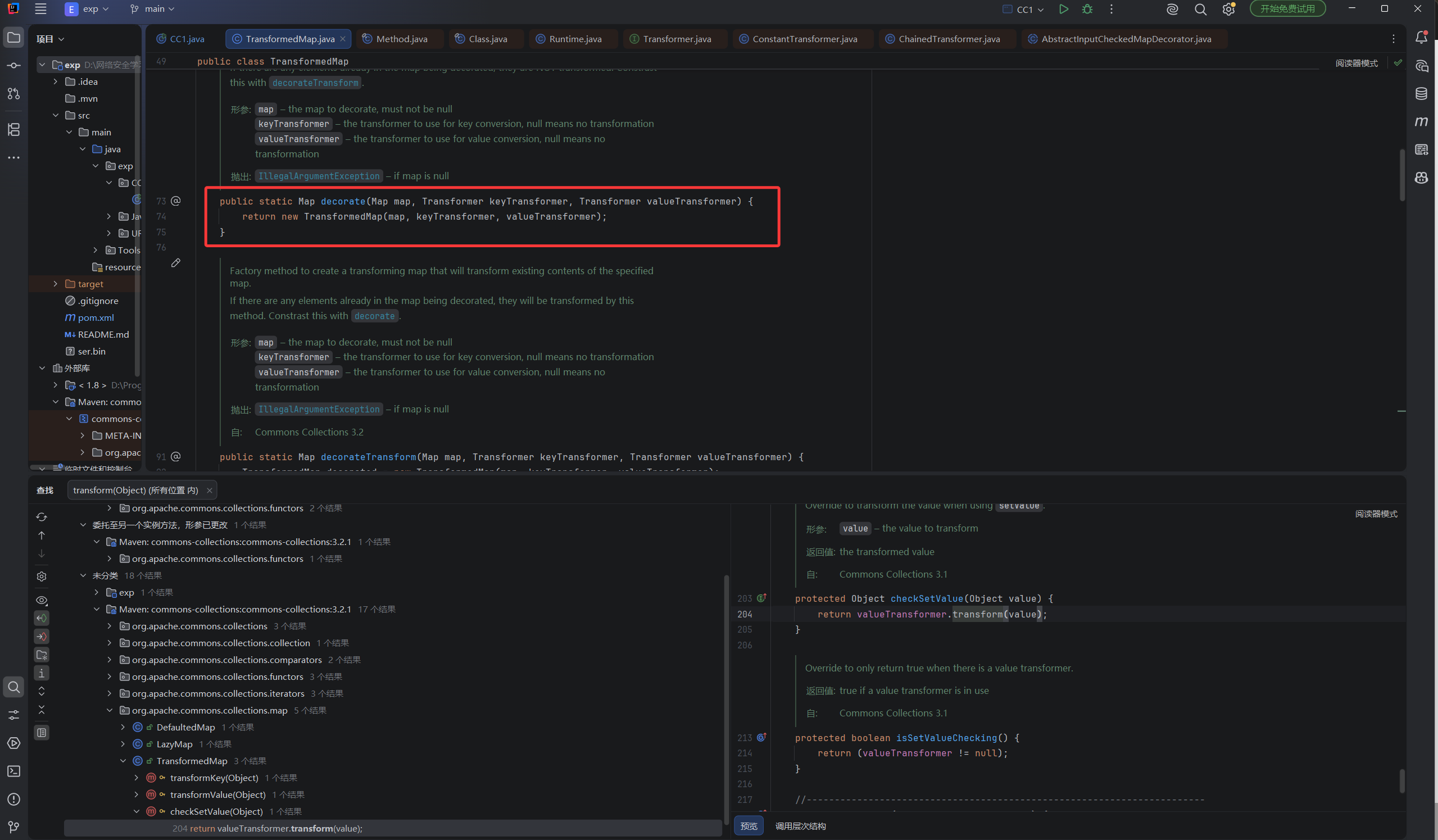
Task: Rerun the find usages search
Action: 42,517
